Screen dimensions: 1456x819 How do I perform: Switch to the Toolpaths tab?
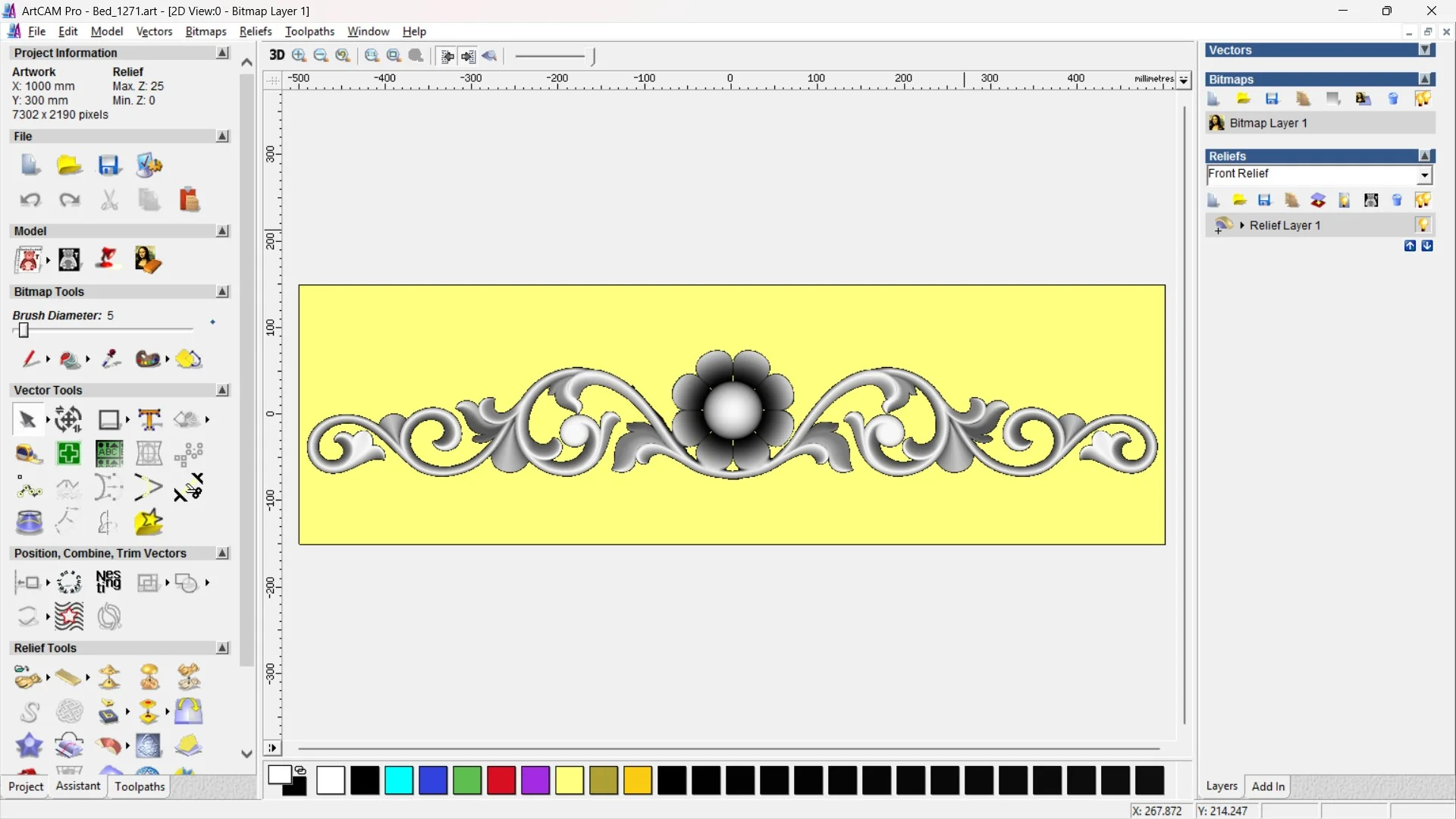(x=140, y=786)
